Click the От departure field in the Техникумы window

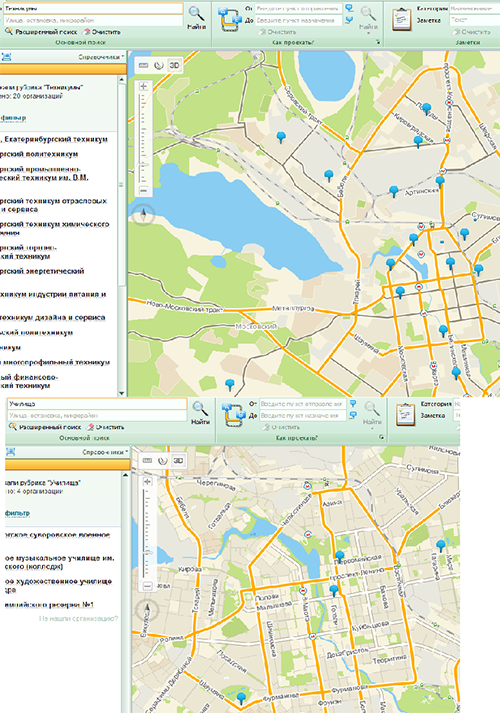[x=298, y=8]
